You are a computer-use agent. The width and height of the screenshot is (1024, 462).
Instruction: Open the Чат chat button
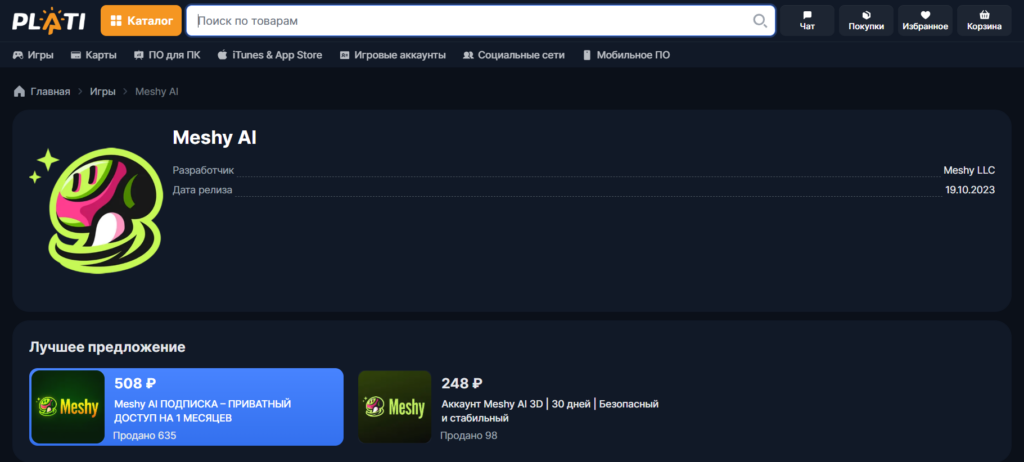(807, 20)
